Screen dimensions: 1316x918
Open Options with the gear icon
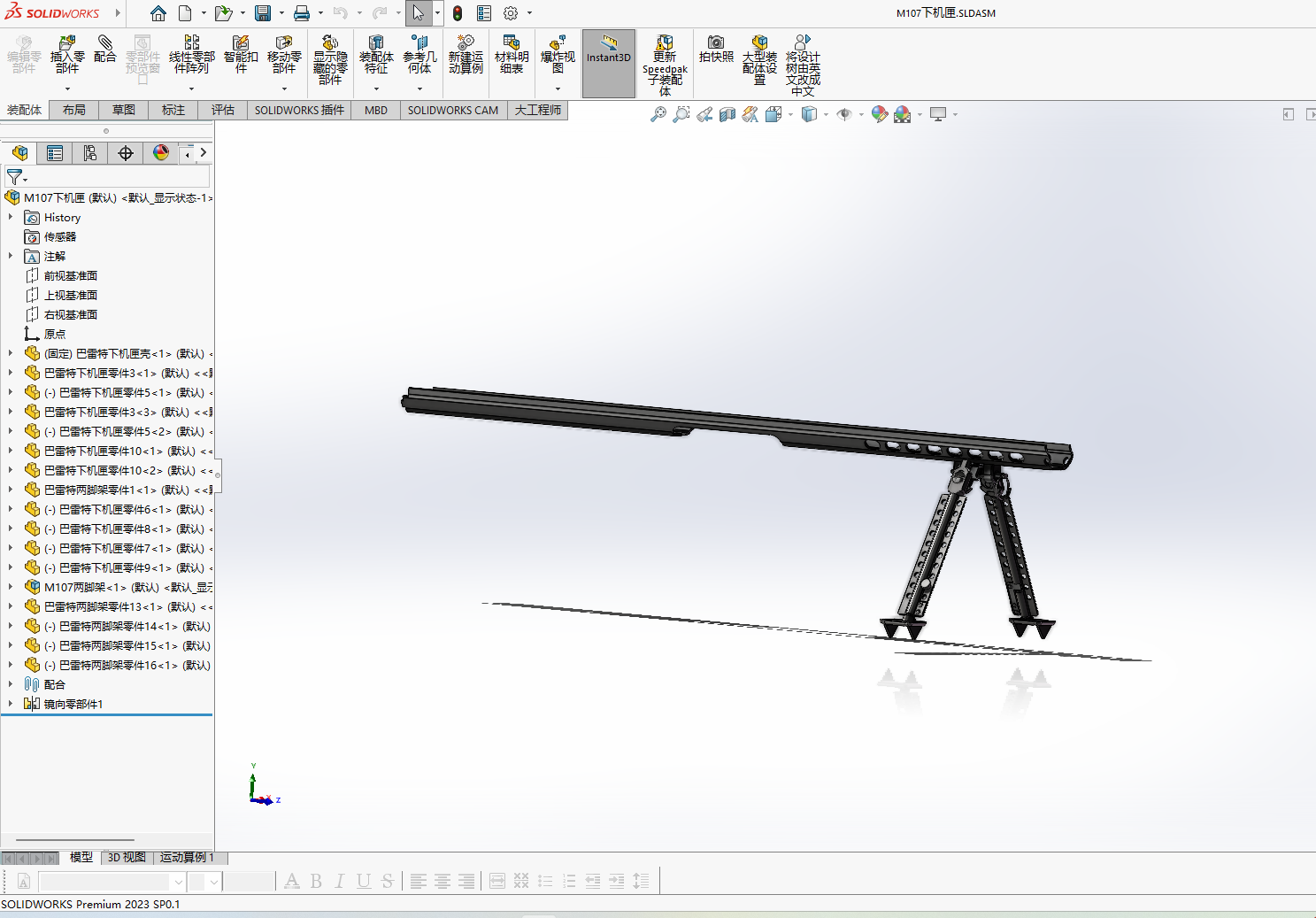click(511, 13)
